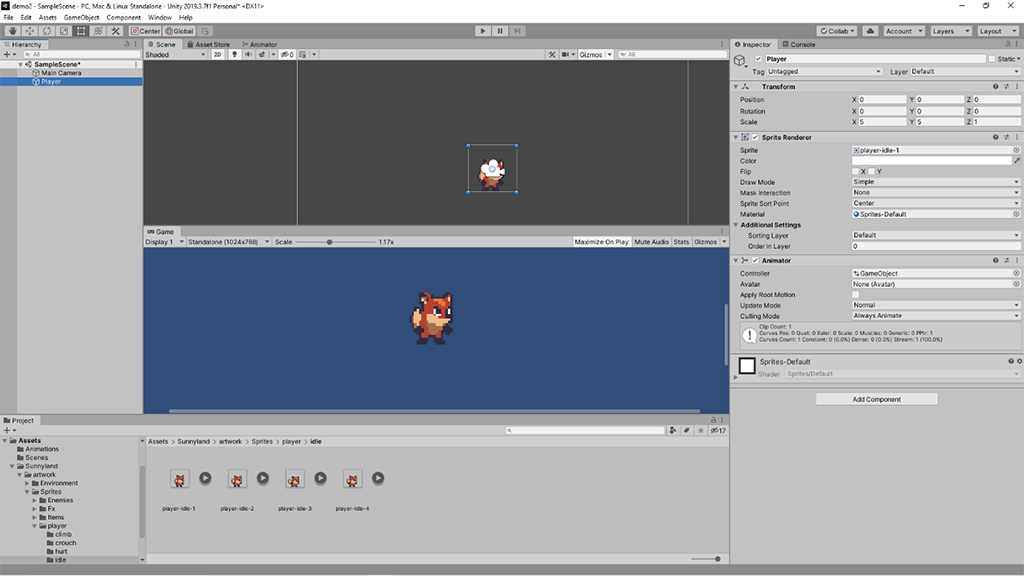Select the Move tool
1024x576 pixels.
(30, 31)
